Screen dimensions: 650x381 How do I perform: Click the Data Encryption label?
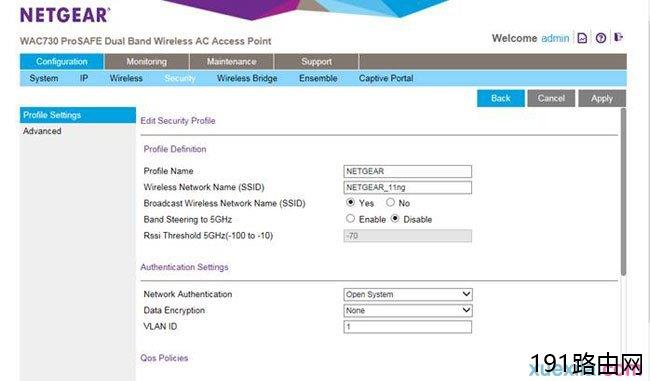pos(174,311)
